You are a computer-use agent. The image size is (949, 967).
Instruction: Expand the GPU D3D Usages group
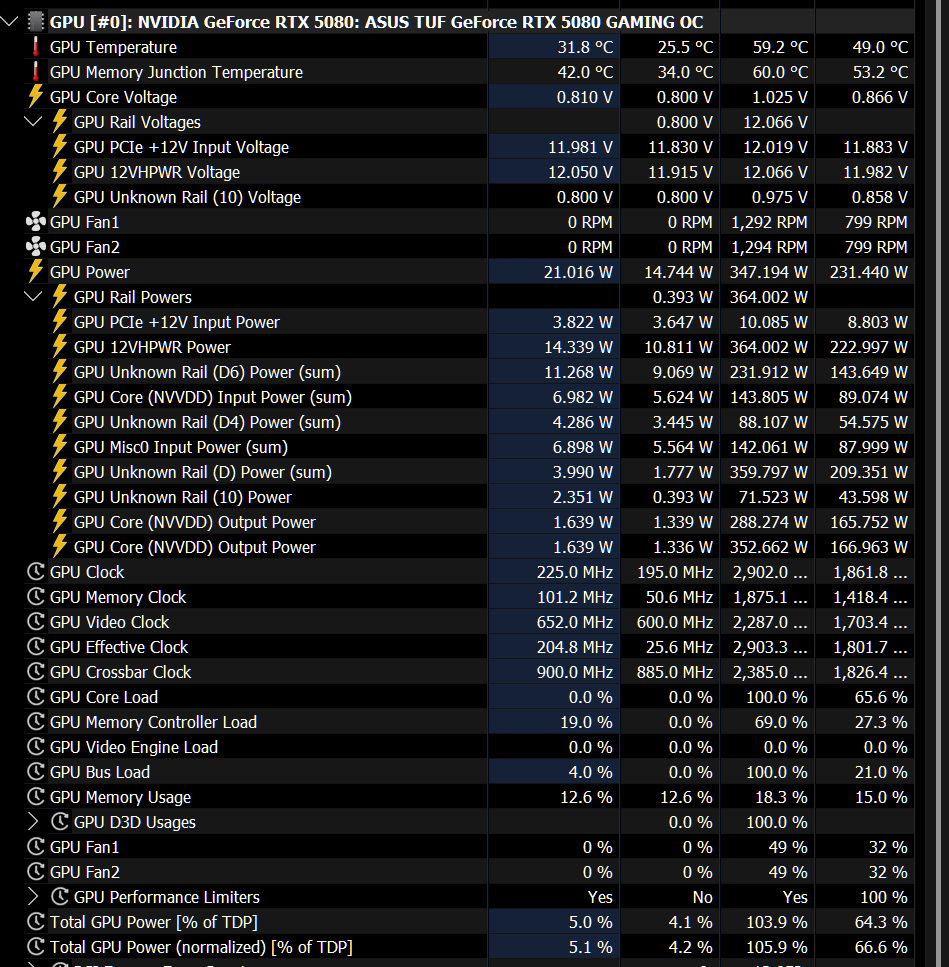[34, 822]
